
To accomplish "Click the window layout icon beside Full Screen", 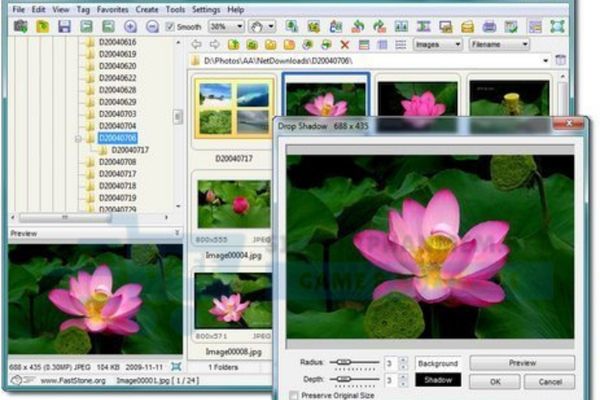I will click(535, 26).
